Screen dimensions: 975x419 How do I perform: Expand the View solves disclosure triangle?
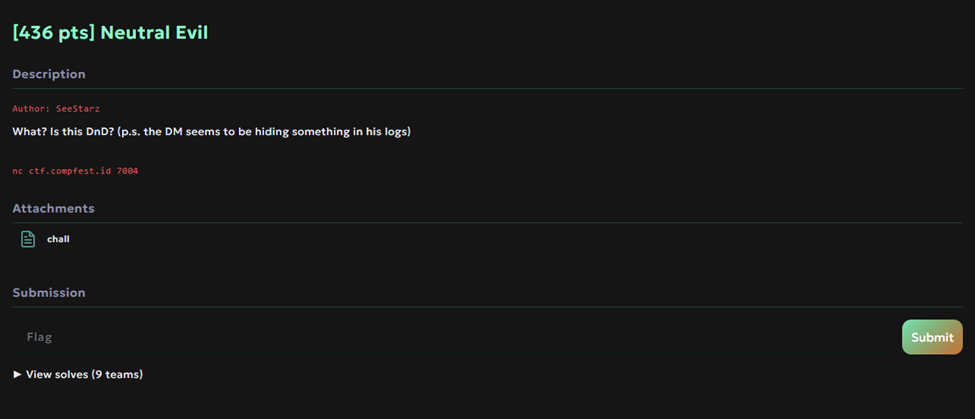click(x=17, y=374)
